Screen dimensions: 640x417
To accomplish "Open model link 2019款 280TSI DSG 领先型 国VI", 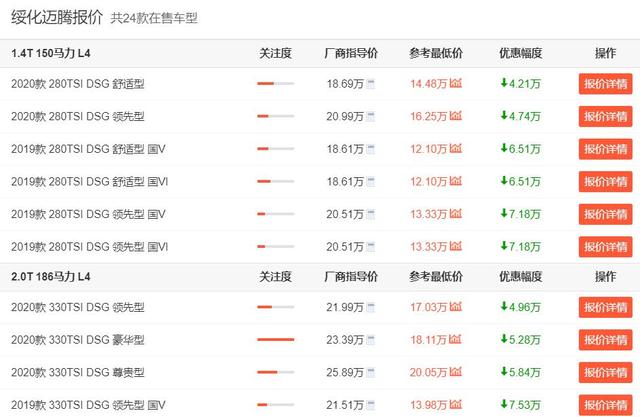I will click(89, 247).
